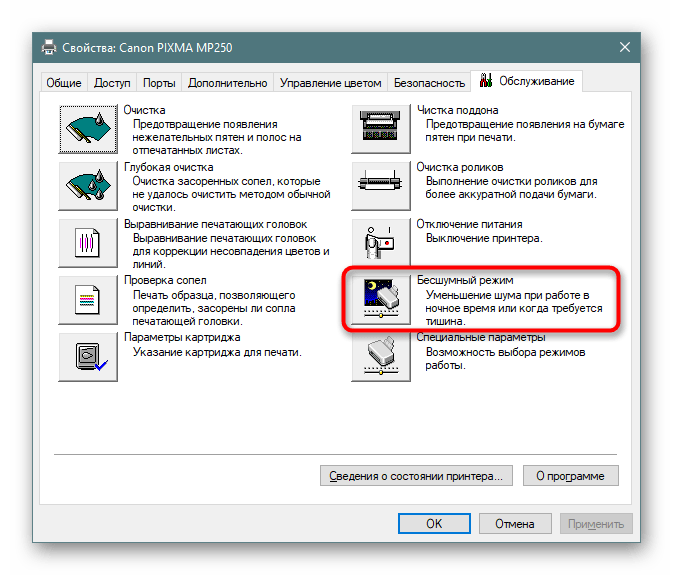673x575 pixels.
Task: Click the Параметры картриджа heading text
Action: (x=182, y=337)
